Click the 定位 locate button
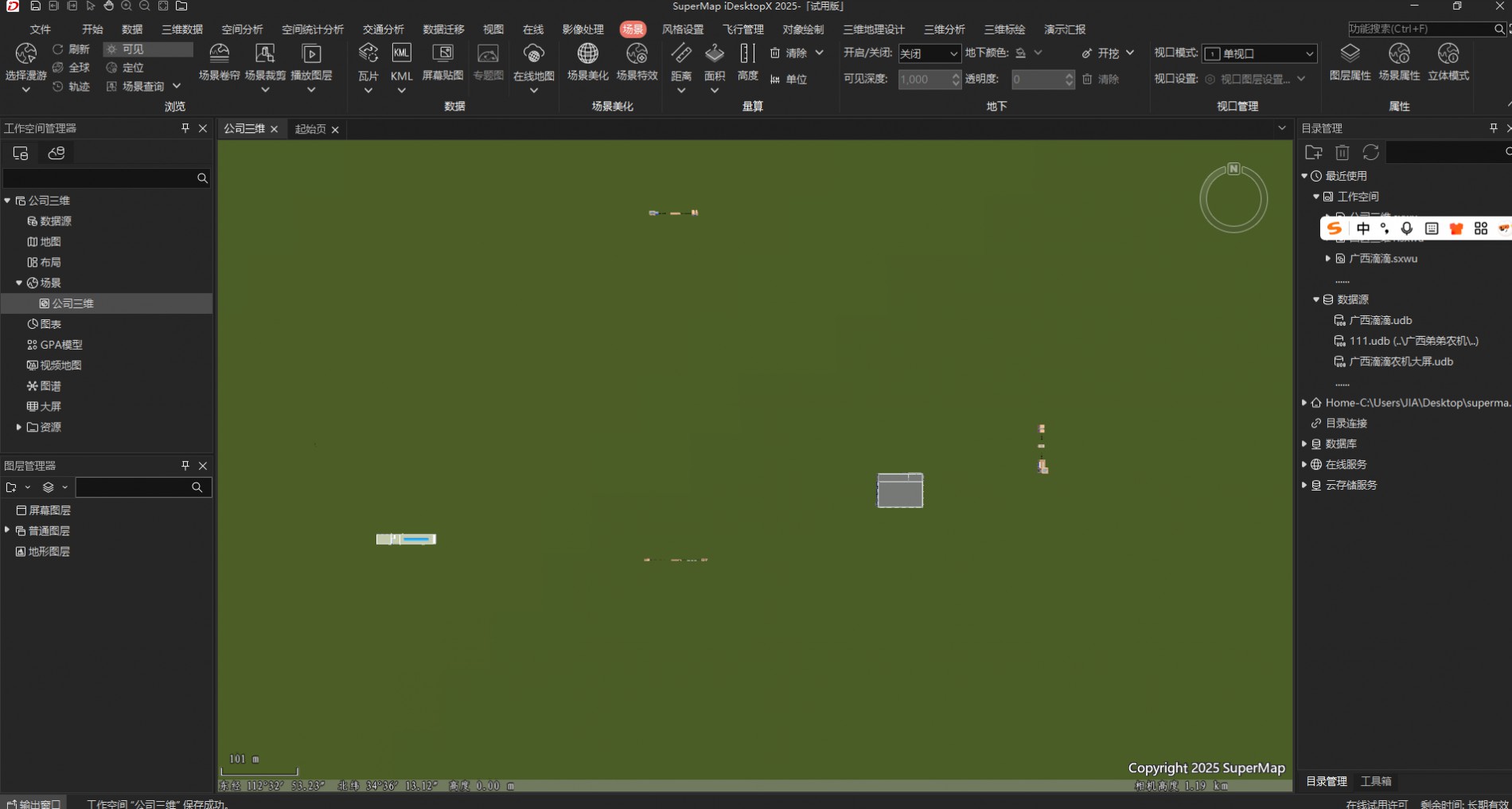 [x=125, y=68]
